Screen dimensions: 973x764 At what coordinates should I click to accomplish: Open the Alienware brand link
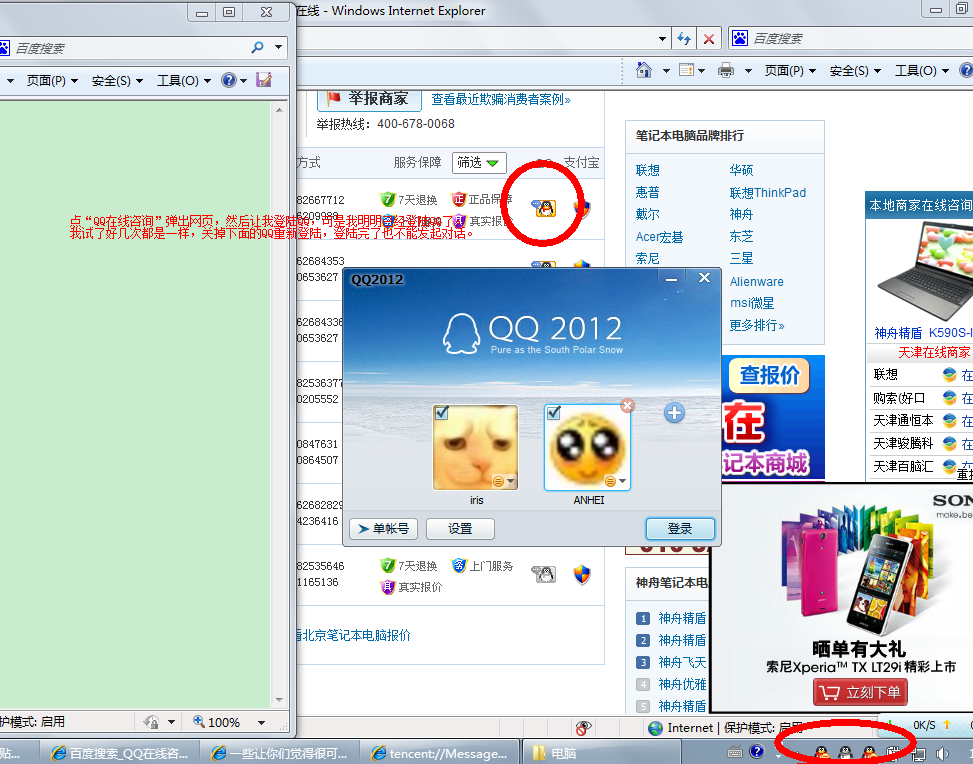tap(756, 281)
